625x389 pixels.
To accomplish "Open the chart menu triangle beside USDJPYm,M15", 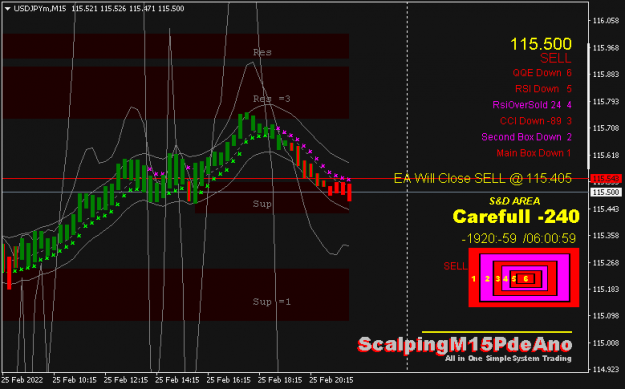I will point(7,8).
